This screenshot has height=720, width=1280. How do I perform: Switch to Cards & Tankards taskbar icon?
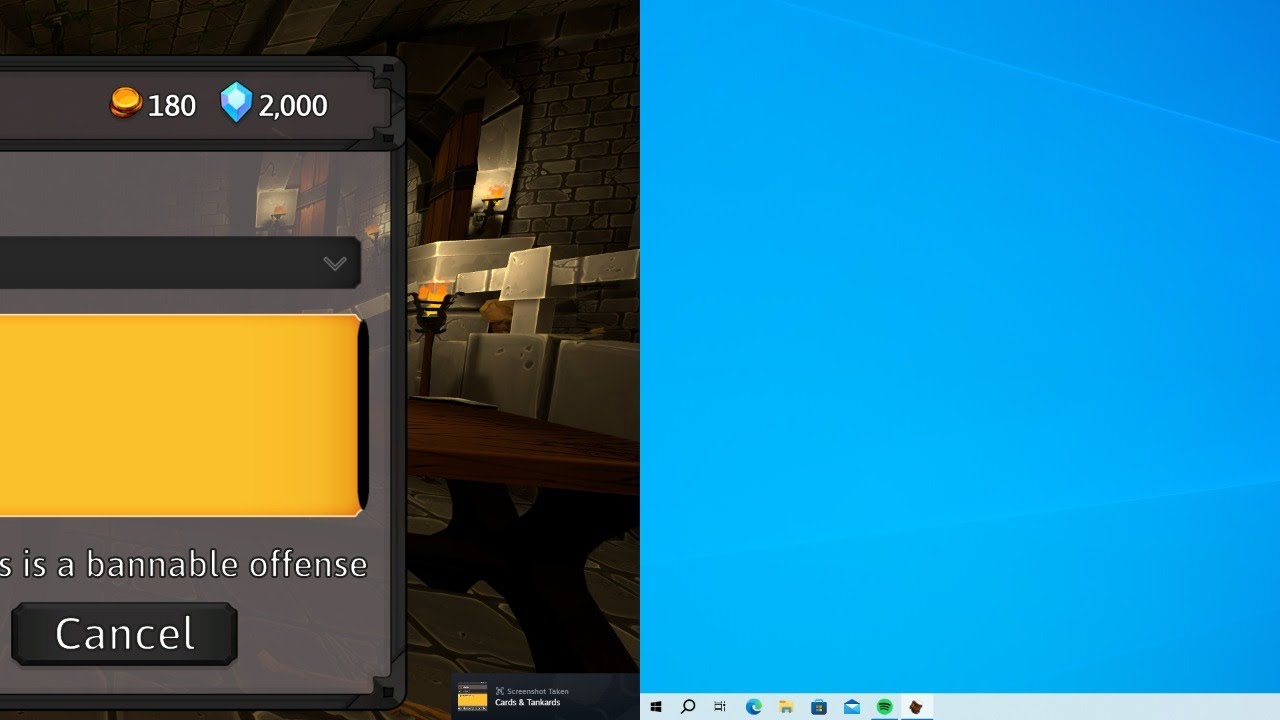coord(916,707)
